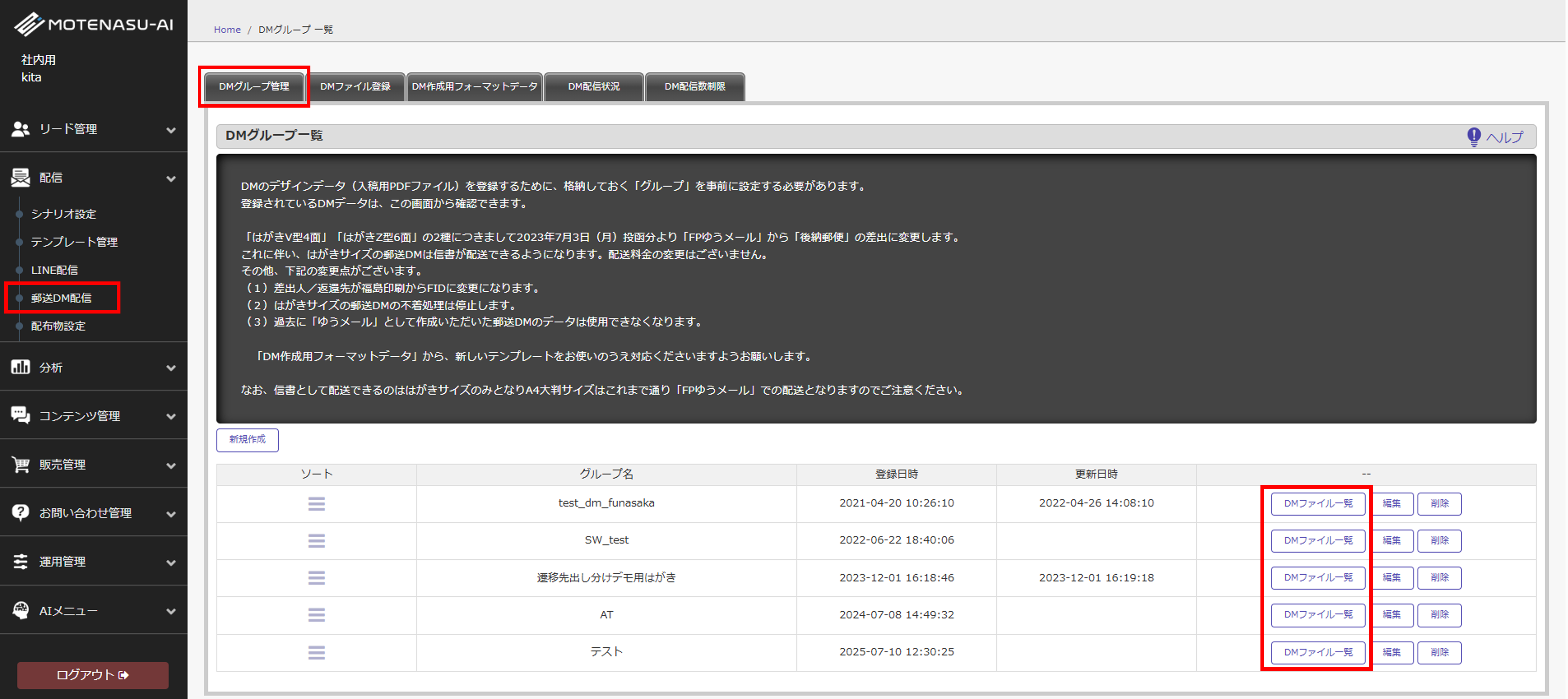Open the DM配信状況 tab
The width and height of the screenshot is (1568, 699).
593,86
